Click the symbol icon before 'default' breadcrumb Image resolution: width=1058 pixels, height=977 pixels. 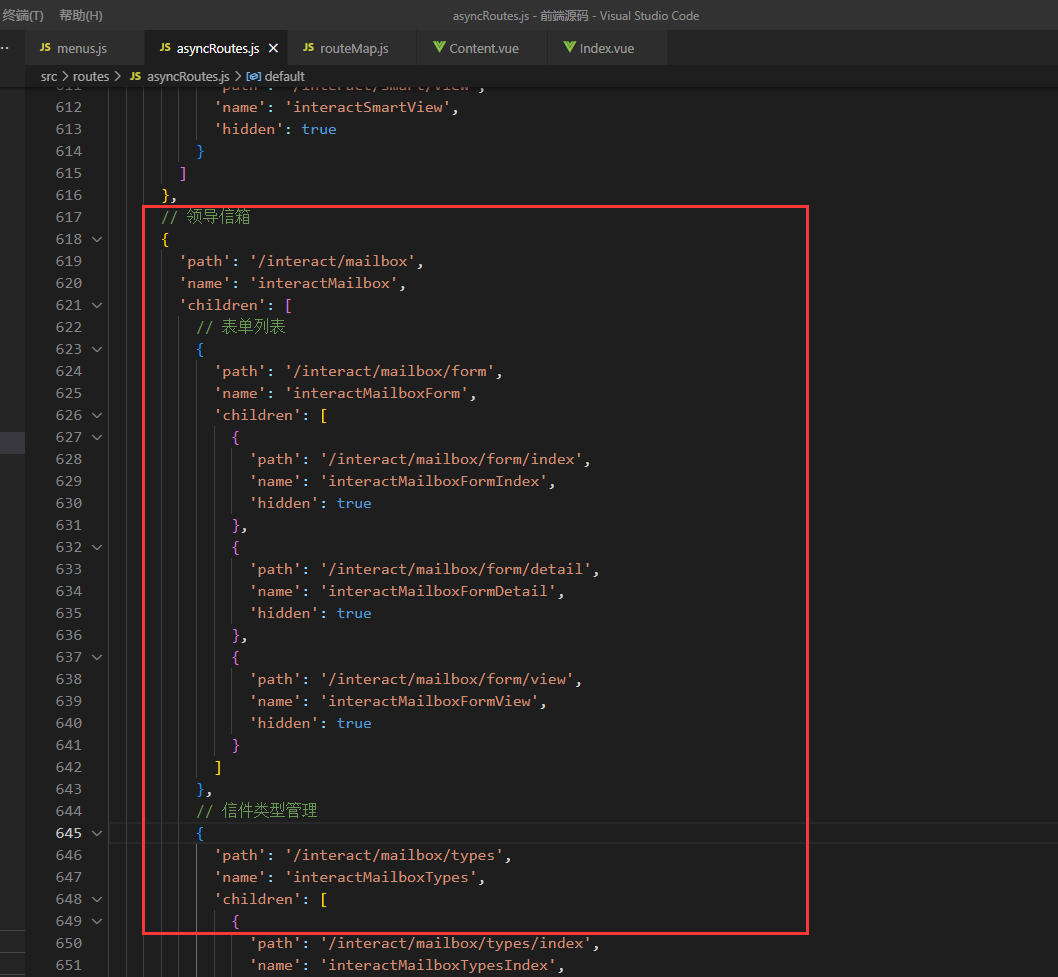(x=253, y=76)
